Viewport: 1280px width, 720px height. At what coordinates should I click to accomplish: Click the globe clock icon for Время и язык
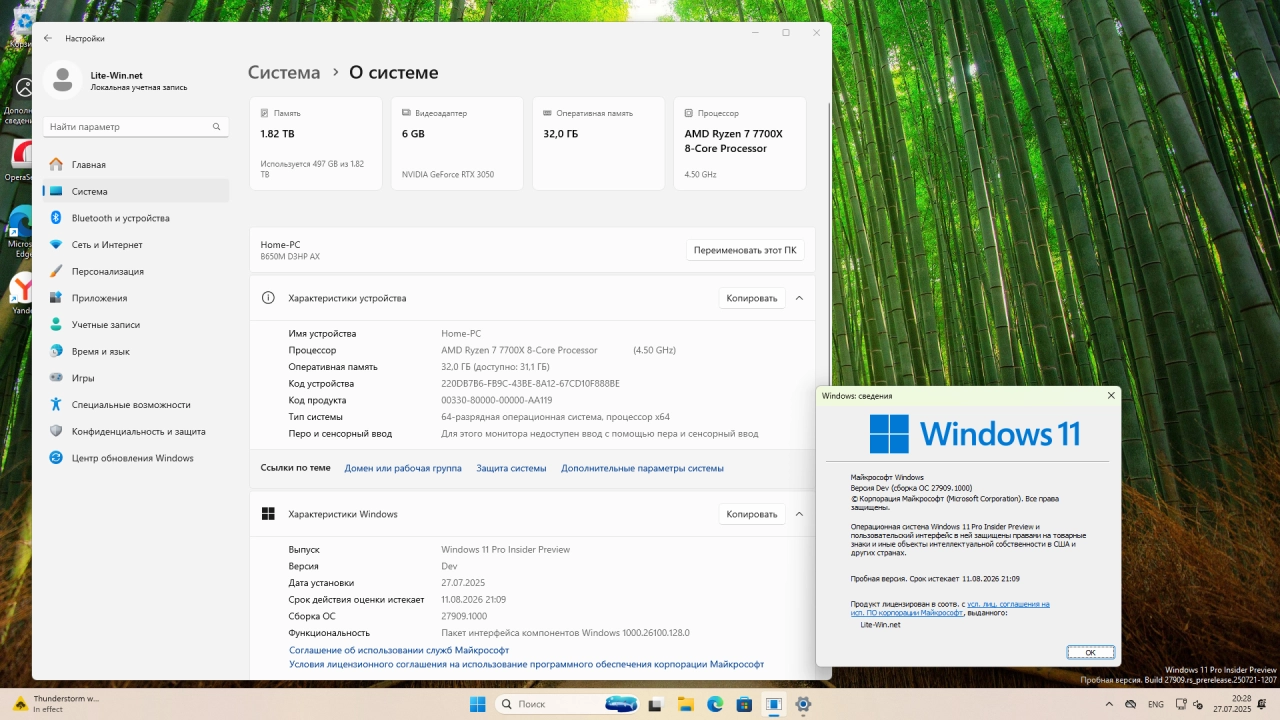[x=56, y=351]
